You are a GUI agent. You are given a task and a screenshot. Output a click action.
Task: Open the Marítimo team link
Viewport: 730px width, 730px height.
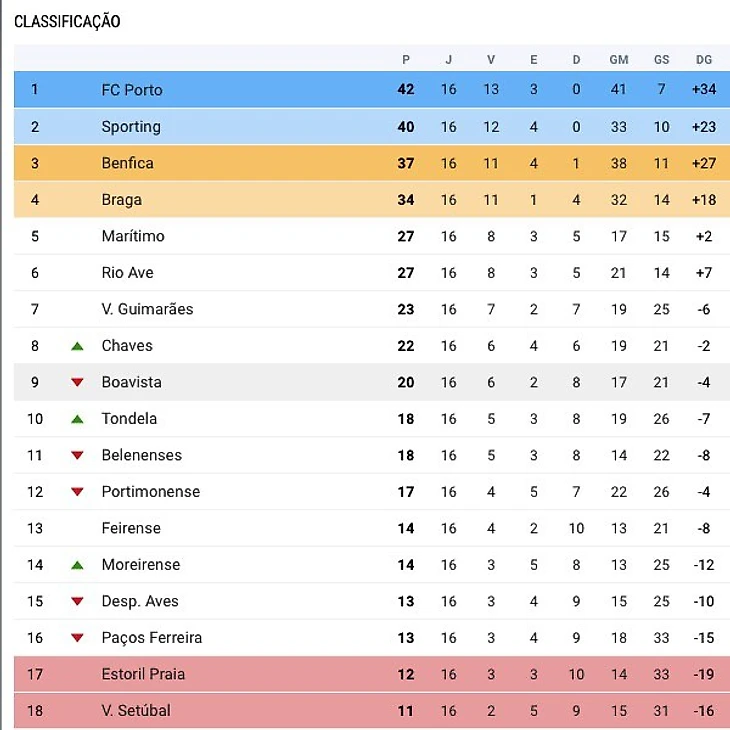(133, 236)
